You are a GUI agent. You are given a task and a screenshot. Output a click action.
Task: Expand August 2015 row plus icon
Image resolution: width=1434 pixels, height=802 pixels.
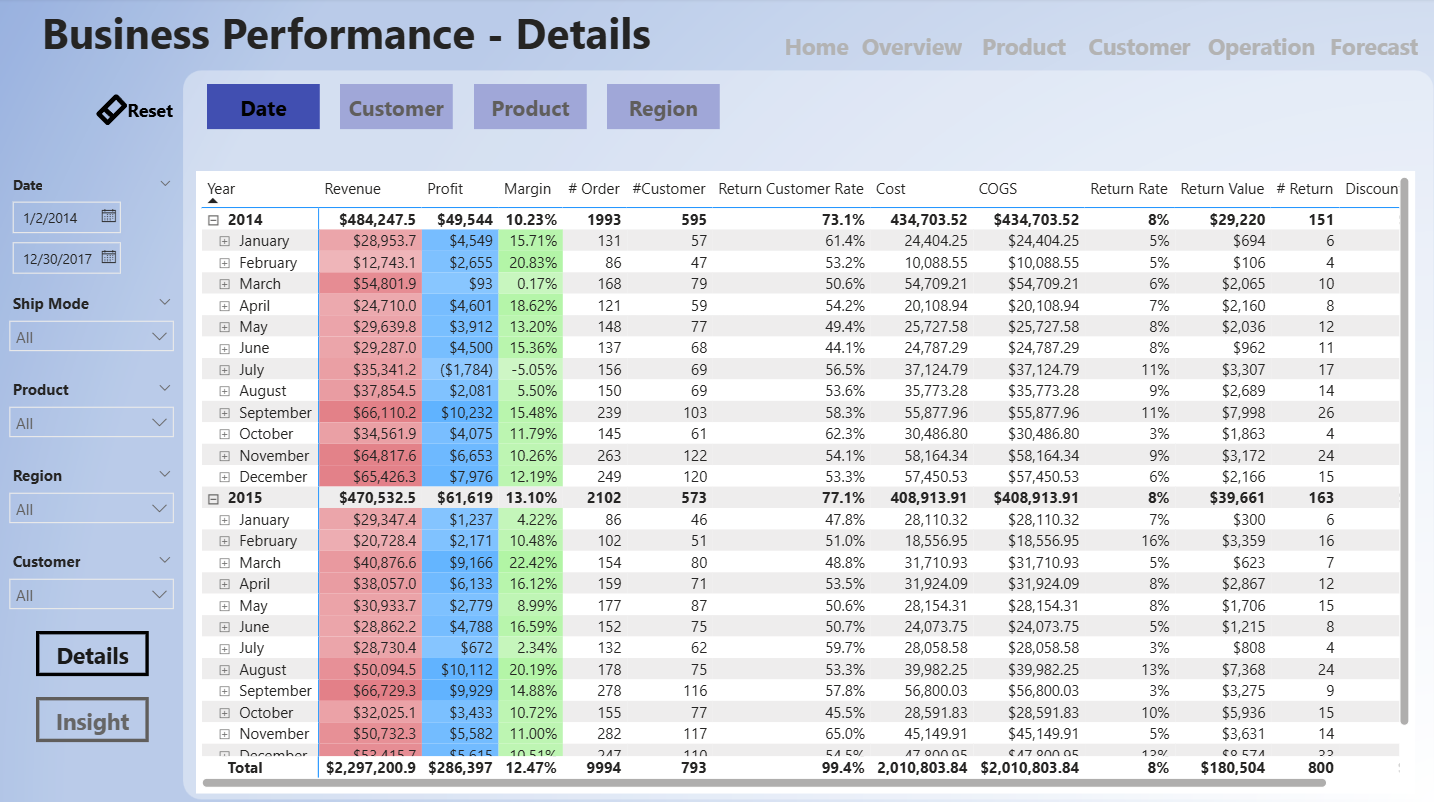click(225, 670)
